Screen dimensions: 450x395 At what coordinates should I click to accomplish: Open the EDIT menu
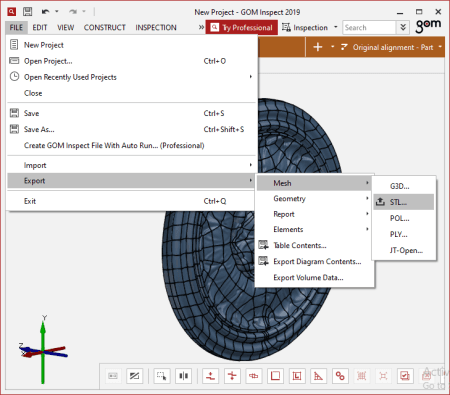click(x=40, y=28)
